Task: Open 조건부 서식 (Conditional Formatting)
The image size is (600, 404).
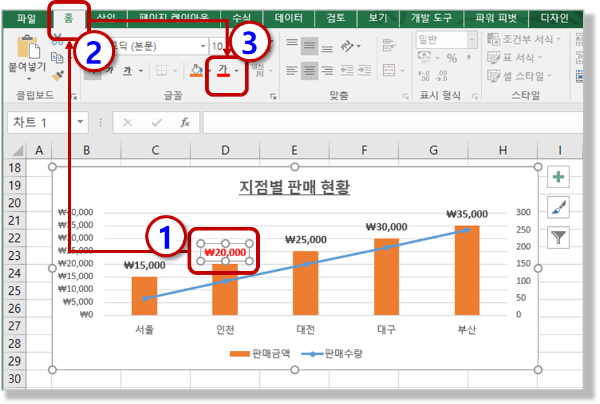Action: pyautogui.click(x=524, y=39)
